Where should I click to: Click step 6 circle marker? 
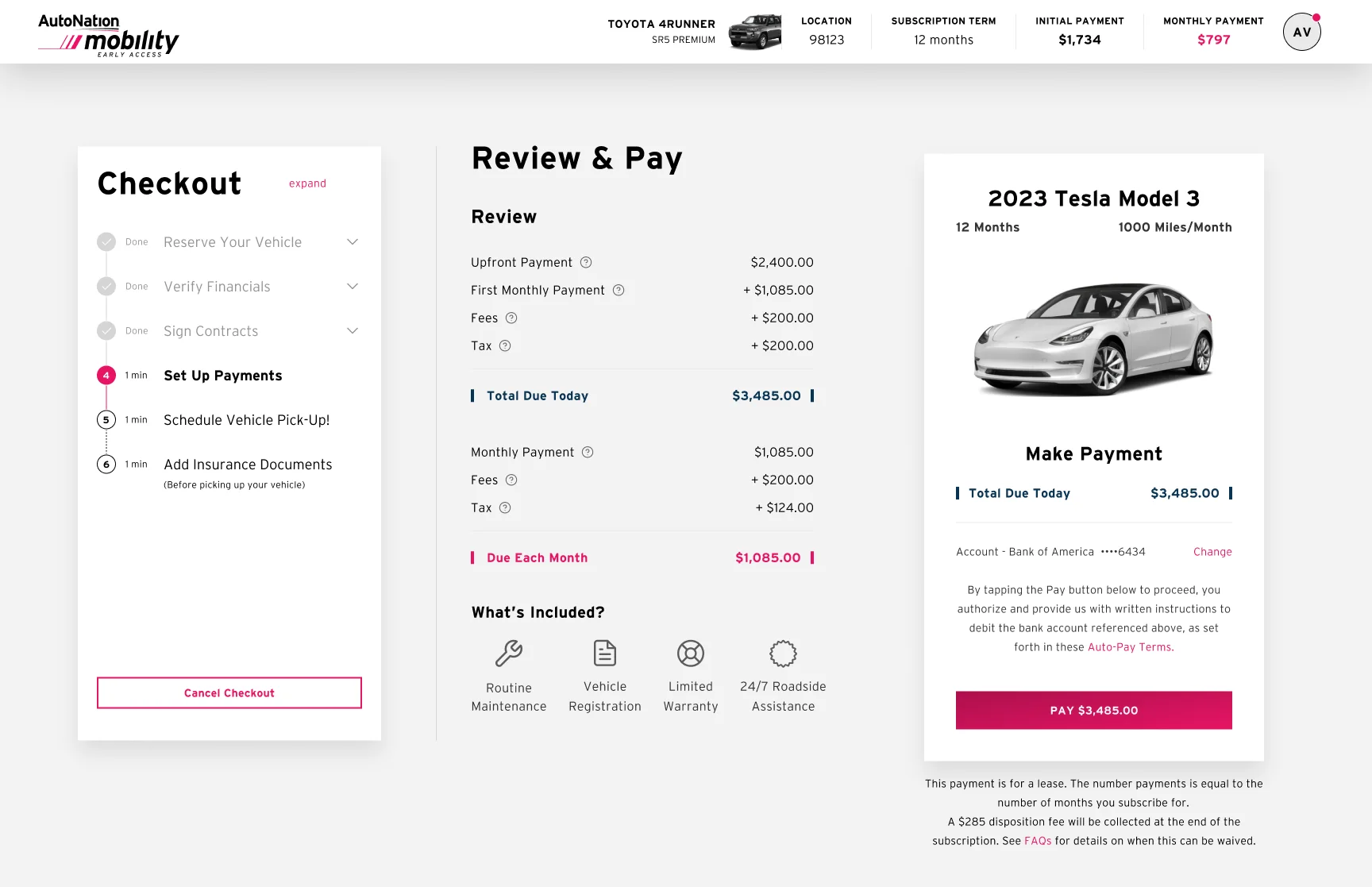click(106, 465)
